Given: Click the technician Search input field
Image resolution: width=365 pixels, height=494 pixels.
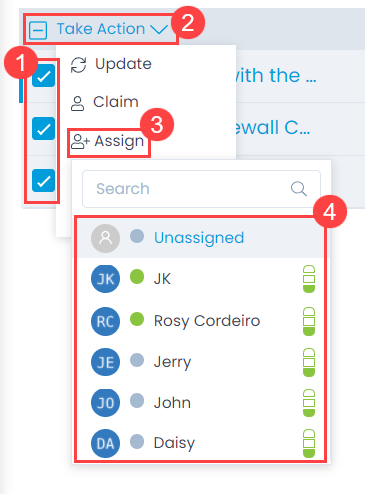Looking at the screenshot, I should tap(201, 189).
